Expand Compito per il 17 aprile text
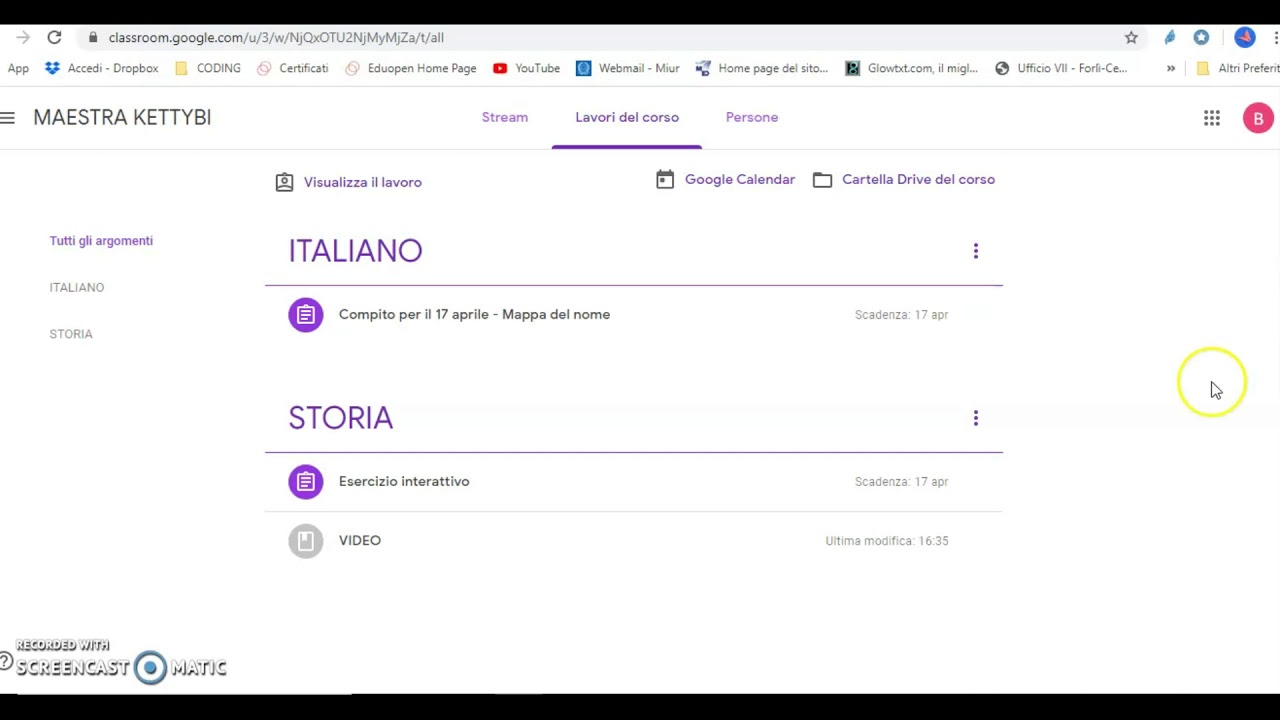 point(474,314)
